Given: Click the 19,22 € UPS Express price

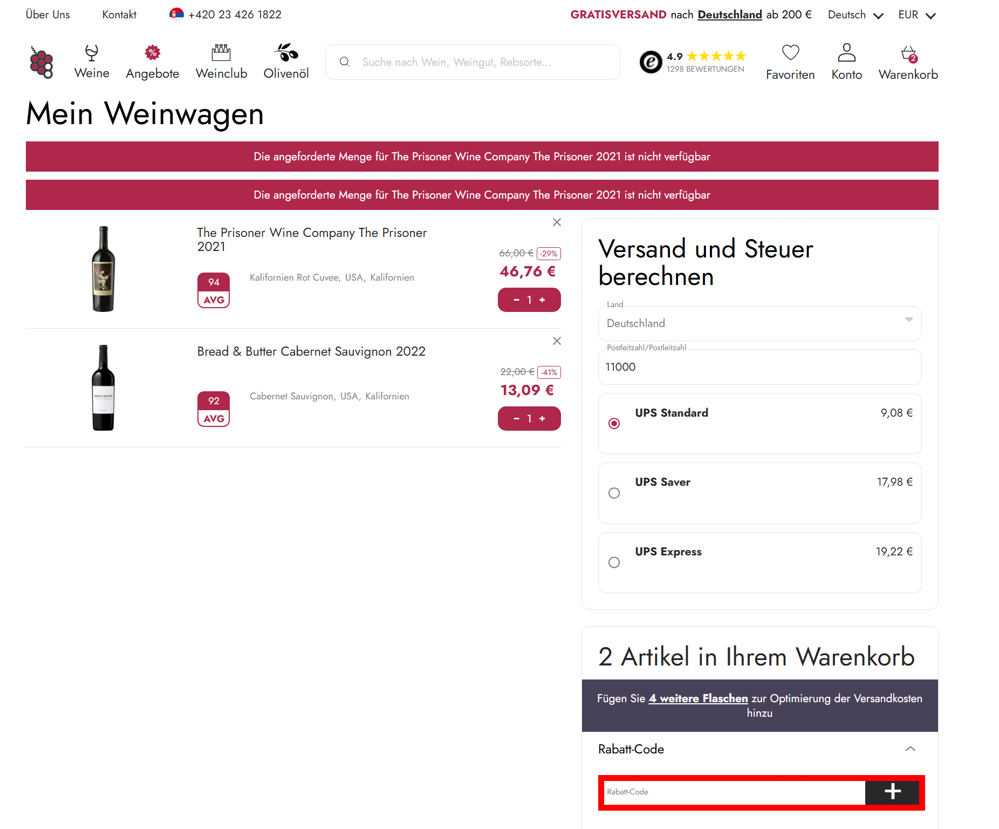Looking at the screenshot, I should 894,551.
